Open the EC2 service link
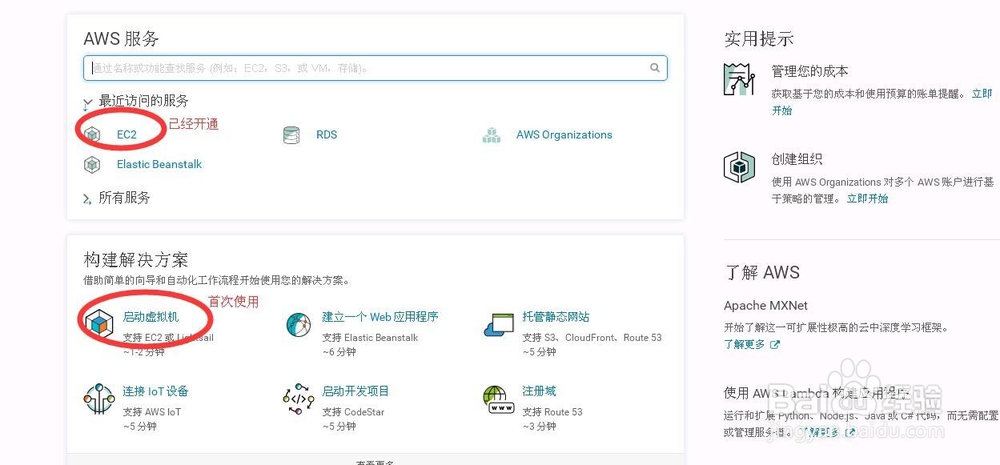The image size is (1000, 465). point(126,135)
